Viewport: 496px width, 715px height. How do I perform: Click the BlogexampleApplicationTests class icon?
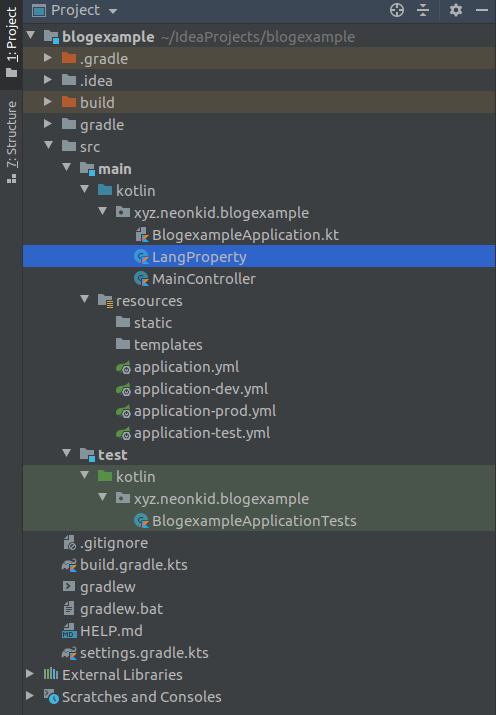[x=141, y=521]
